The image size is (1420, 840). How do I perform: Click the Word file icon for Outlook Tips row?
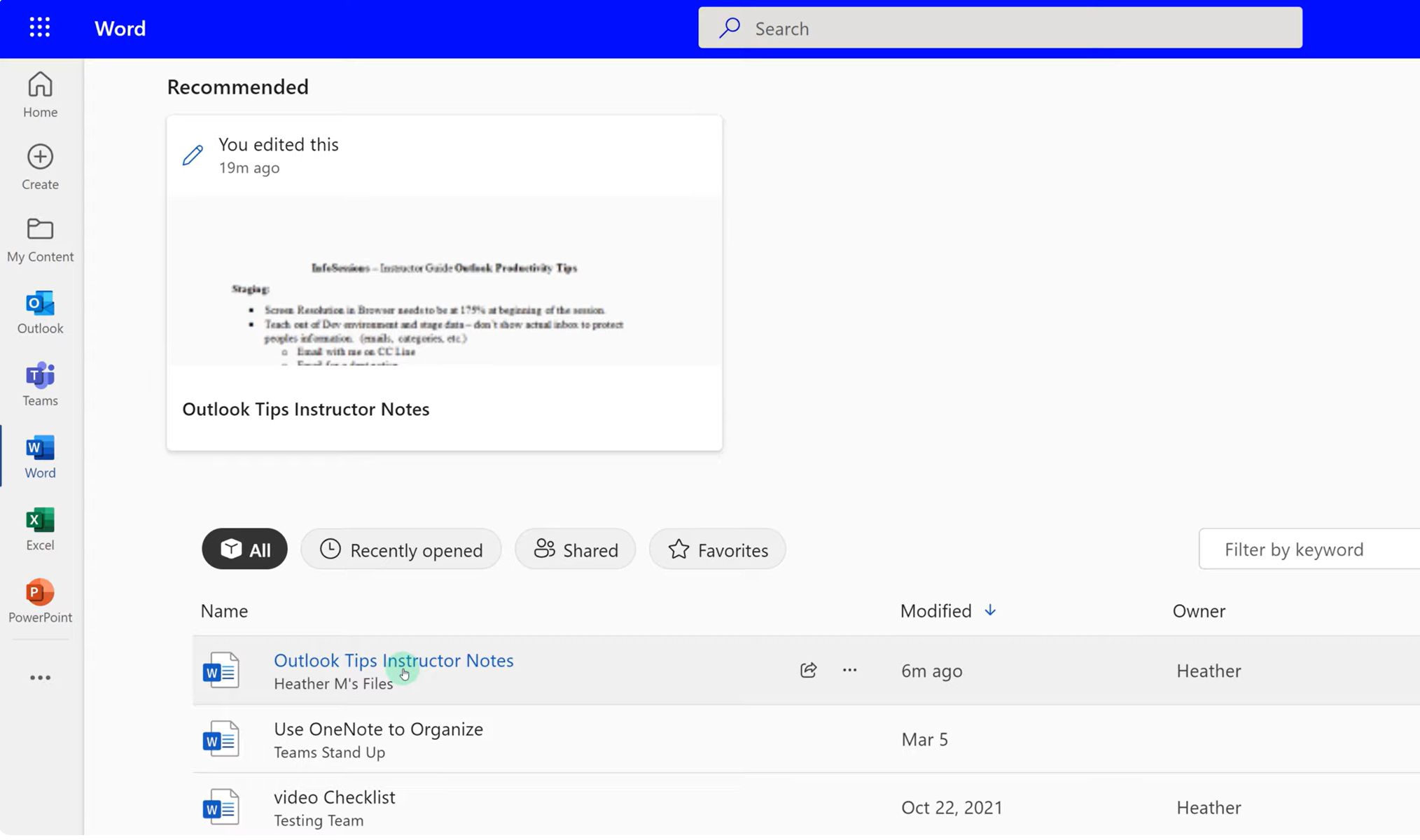[x=221, y=670]
